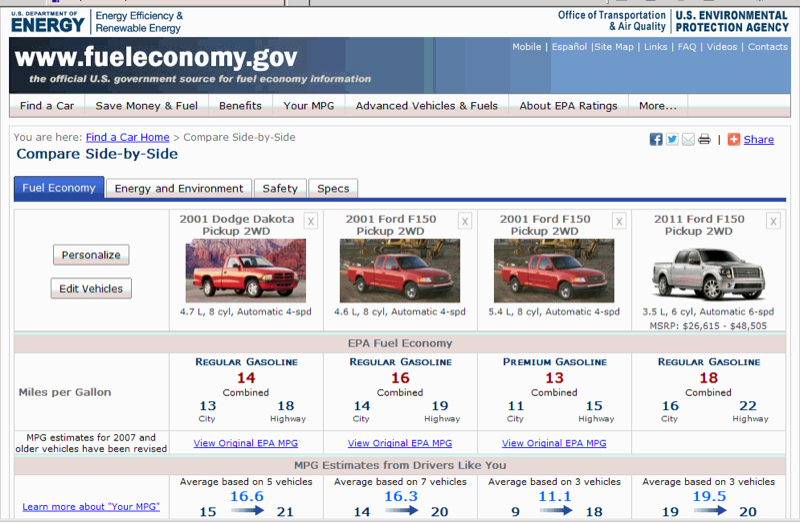This screenshot has height=523, width=800.
Task: Click Energy Efficiency & Renewable Energy text
Action: (x=139, y=22)
